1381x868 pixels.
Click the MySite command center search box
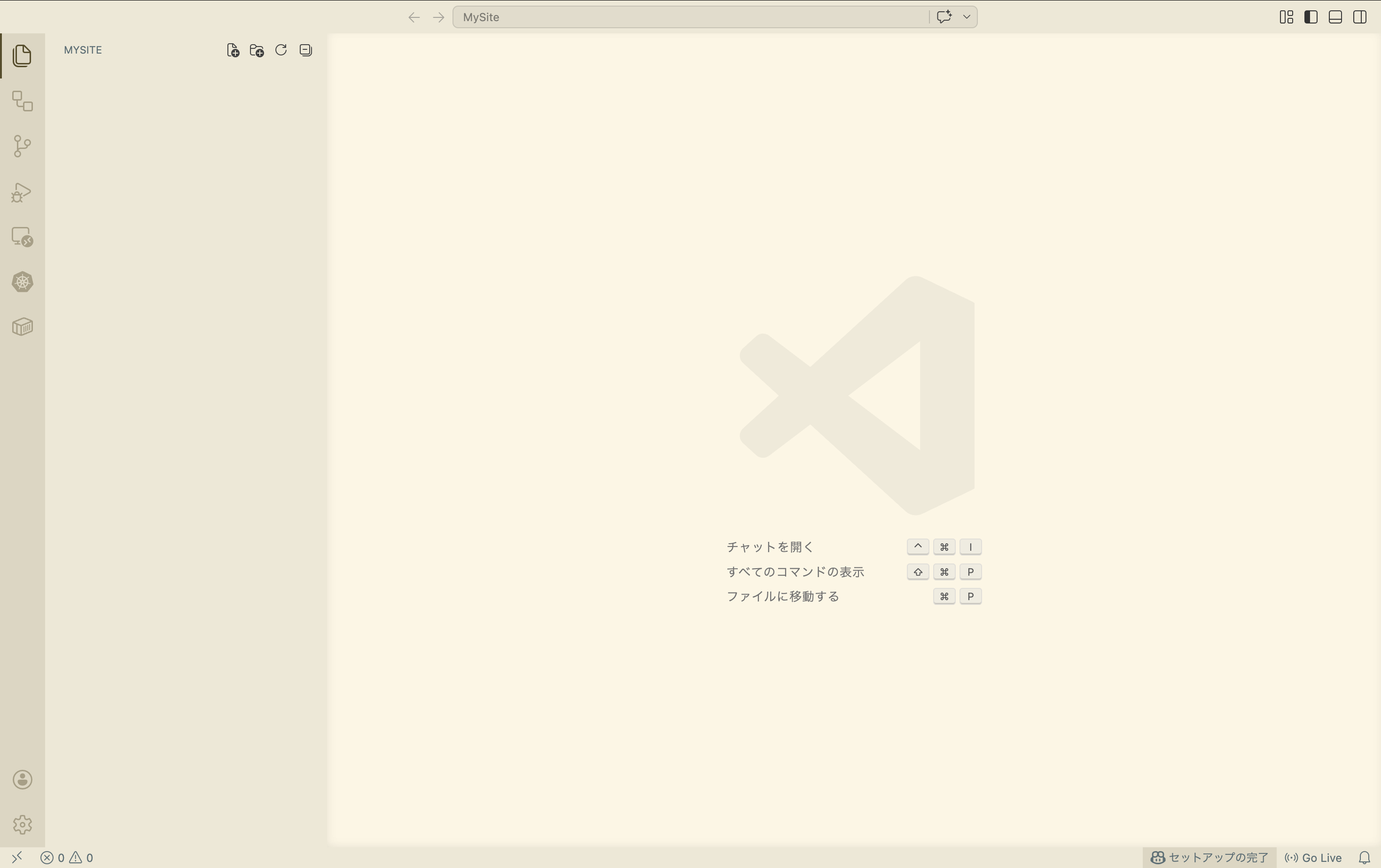(688, 17)
